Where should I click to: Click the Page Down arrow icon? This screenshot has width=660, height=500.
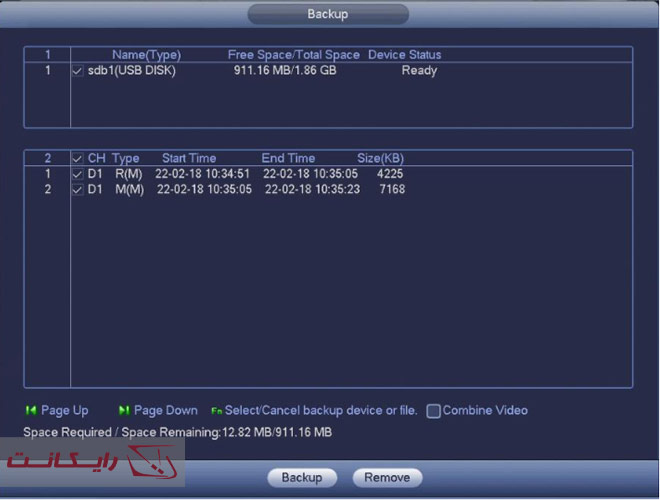[x=124, y=410]
